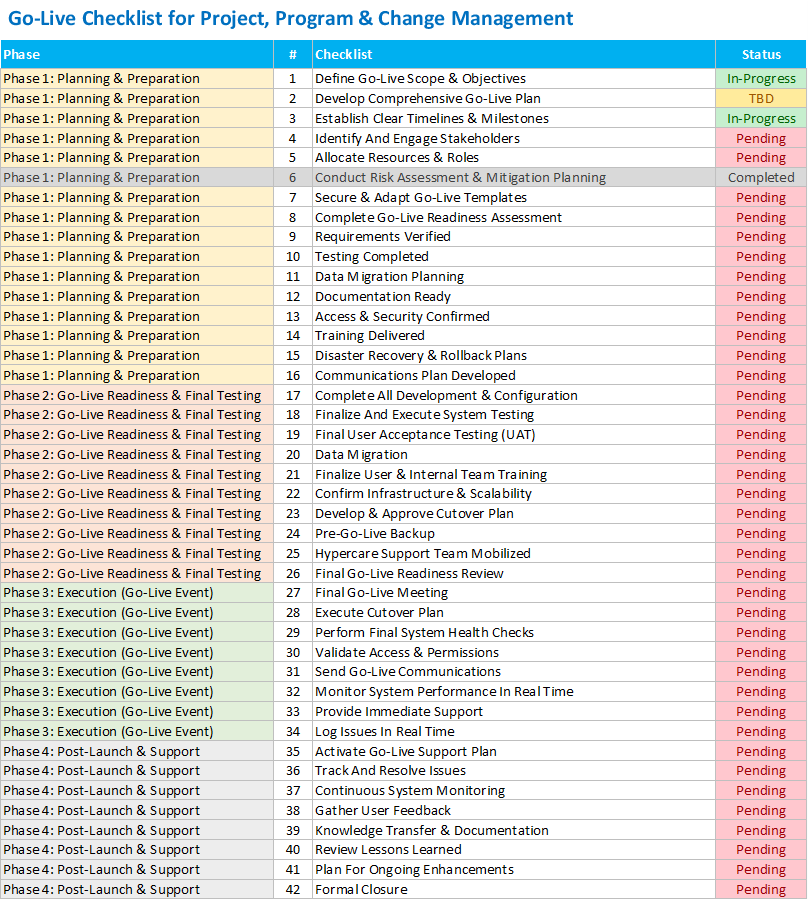Select In-Progress status for Define Go-Live Scope
This screenshot has width=808, height=900.
pos(761,79)
